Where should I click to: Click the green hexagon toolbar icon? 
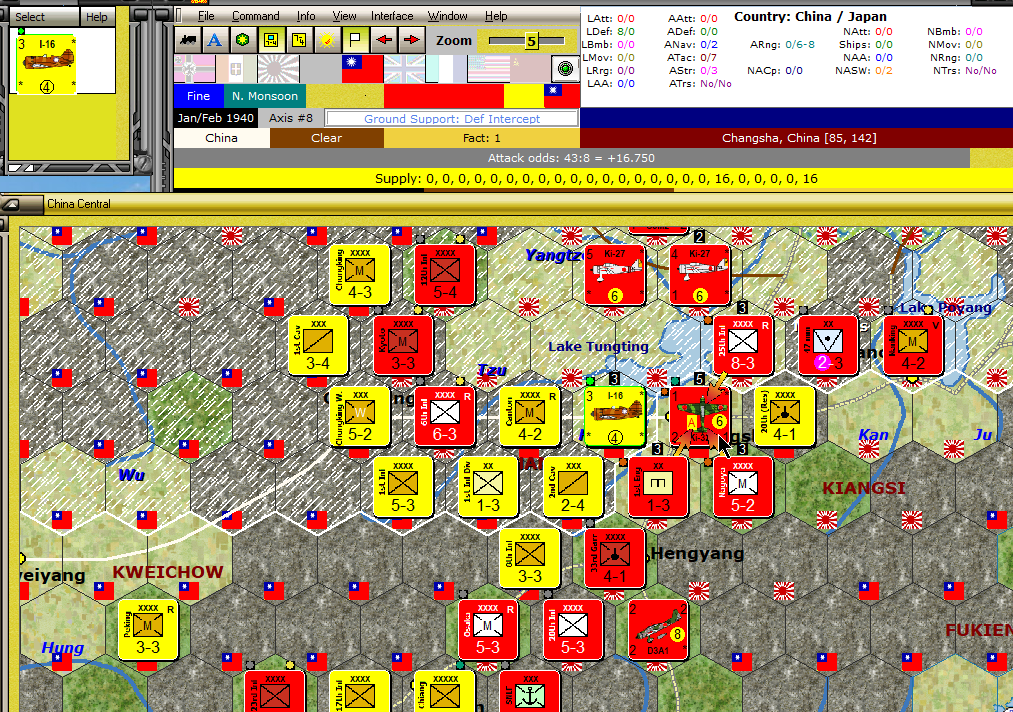coord(242,40)
